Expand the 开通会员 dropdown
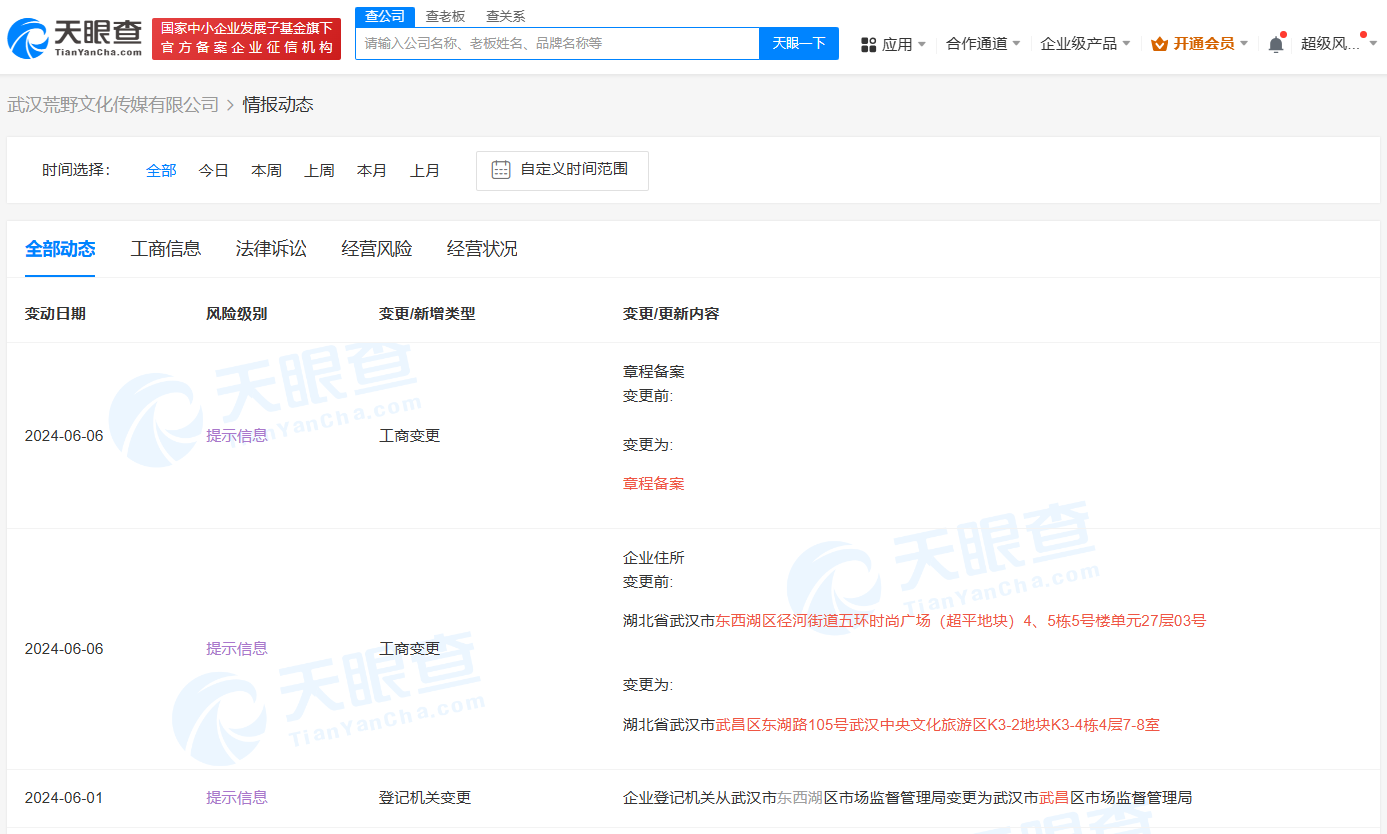Viewport: 1387px width, 834px height. click(x=1199, y=44)
